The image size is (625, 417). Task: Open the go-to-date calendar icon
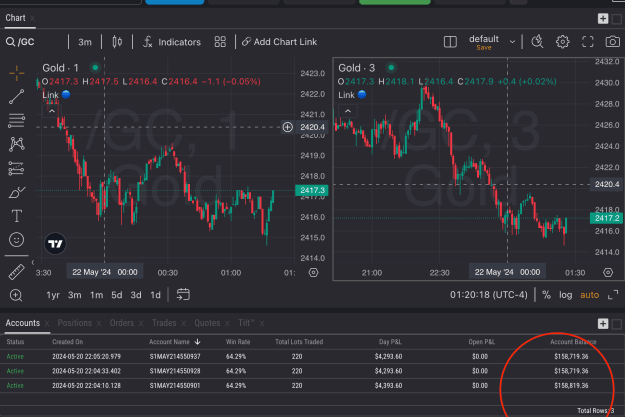(x=183, y=295)
